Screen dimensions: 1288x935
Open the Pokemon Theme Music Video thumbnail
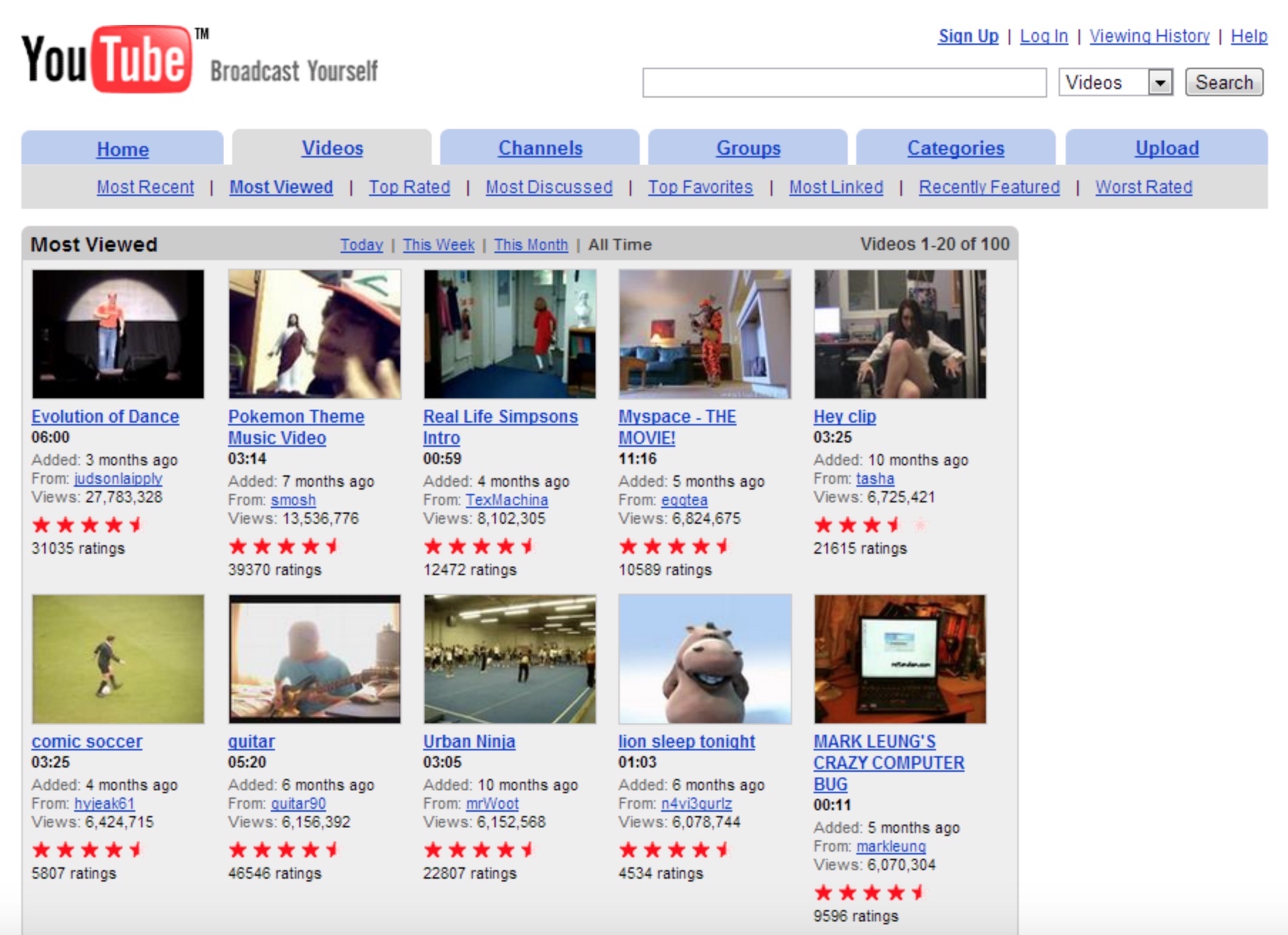314,334
